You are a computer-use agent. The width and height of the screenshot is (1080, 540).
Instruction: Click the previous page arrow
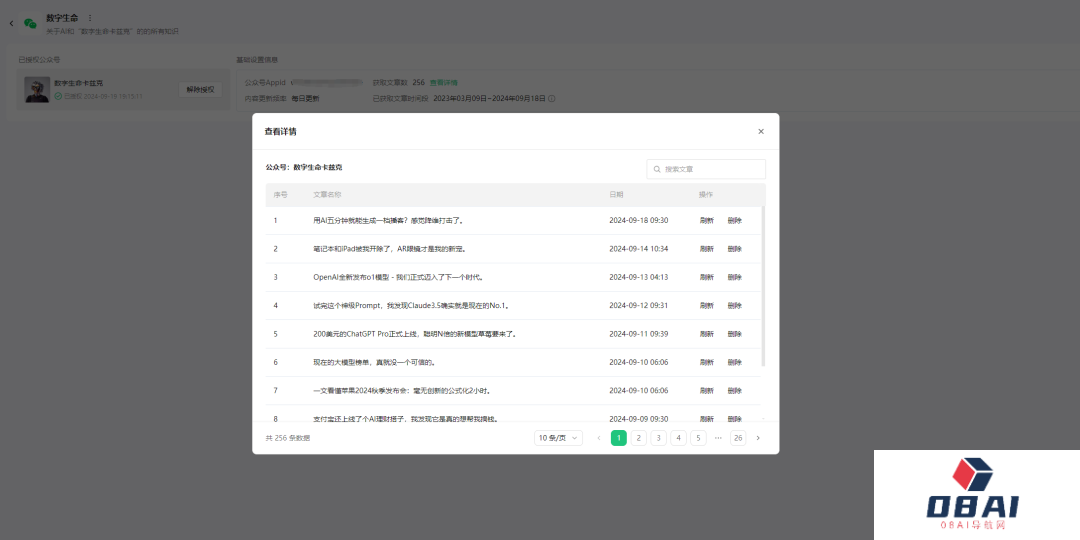point(599,438)
